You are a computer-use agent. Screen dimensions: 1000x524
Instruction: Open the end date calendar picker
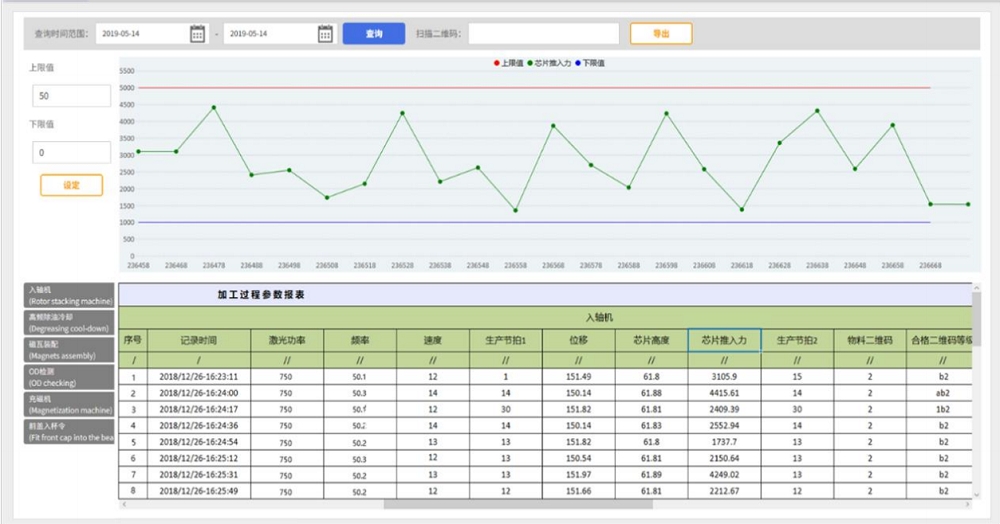click(325, 34)
